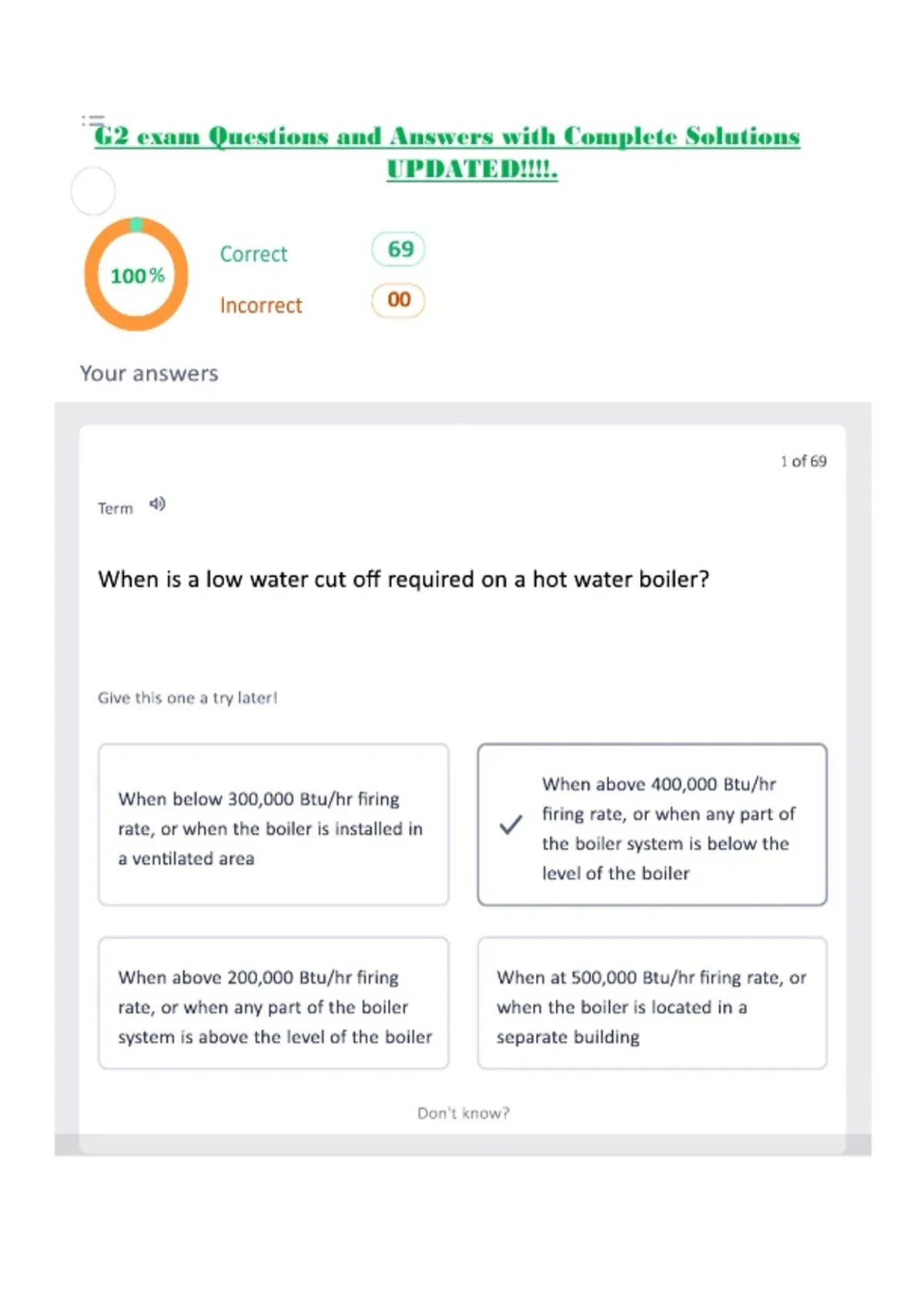The image size is (924, 1309).
Task: Click the 'Correct' label
Action: click(253, 253)
